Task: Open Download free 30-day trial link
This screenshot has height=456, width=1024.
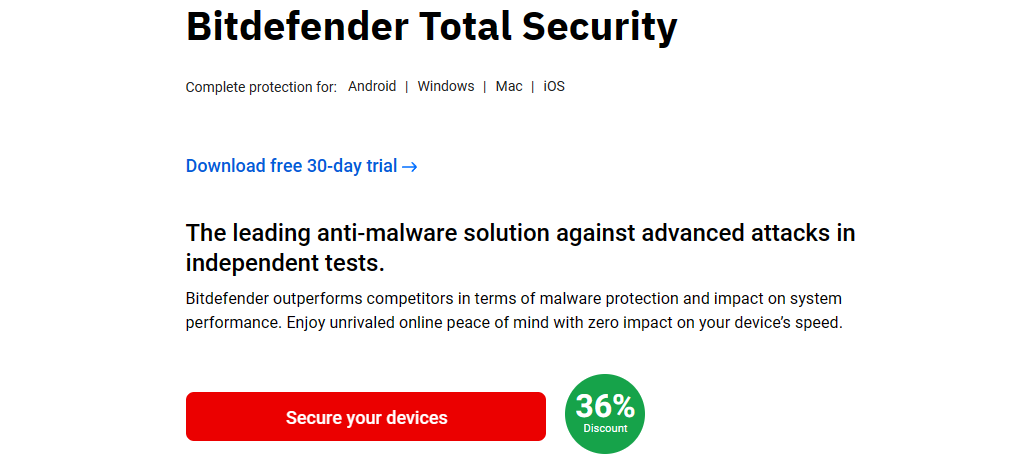Action: pos(291,166)
